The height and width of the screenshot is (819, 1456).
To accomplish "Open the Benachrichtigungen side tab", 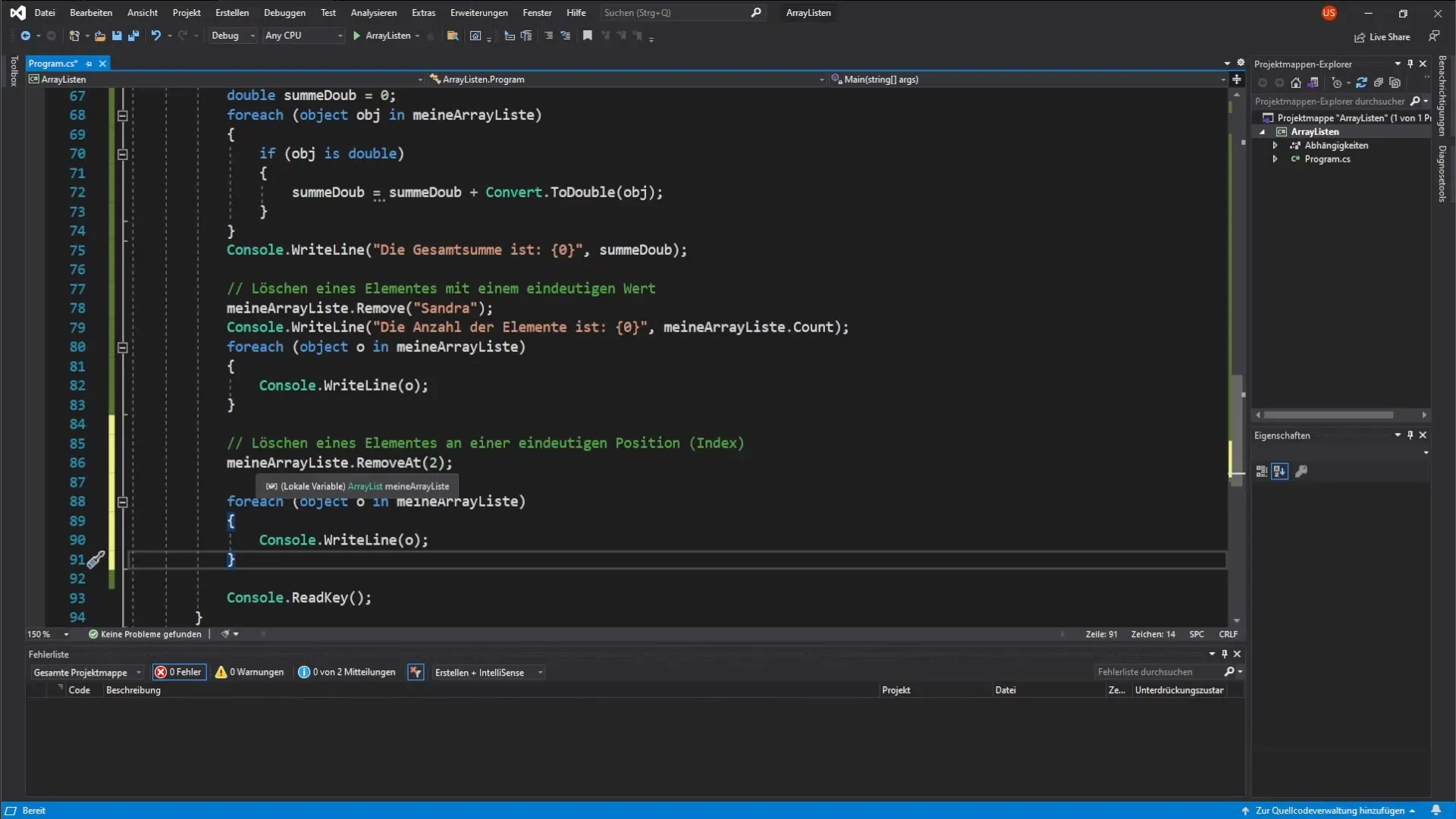I will pos(1442,96).
